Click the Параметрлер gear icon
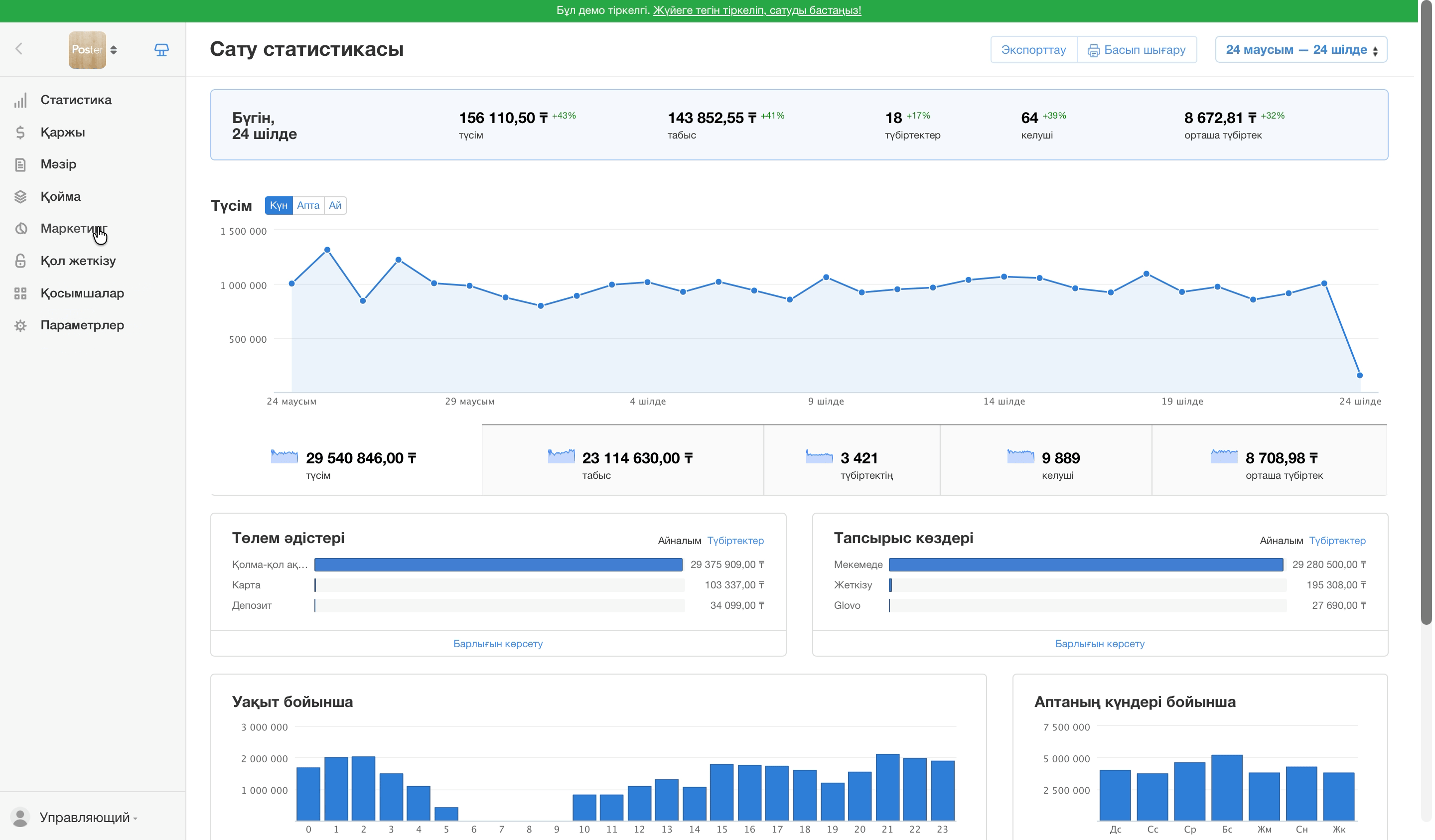 (x=20, y=325)
